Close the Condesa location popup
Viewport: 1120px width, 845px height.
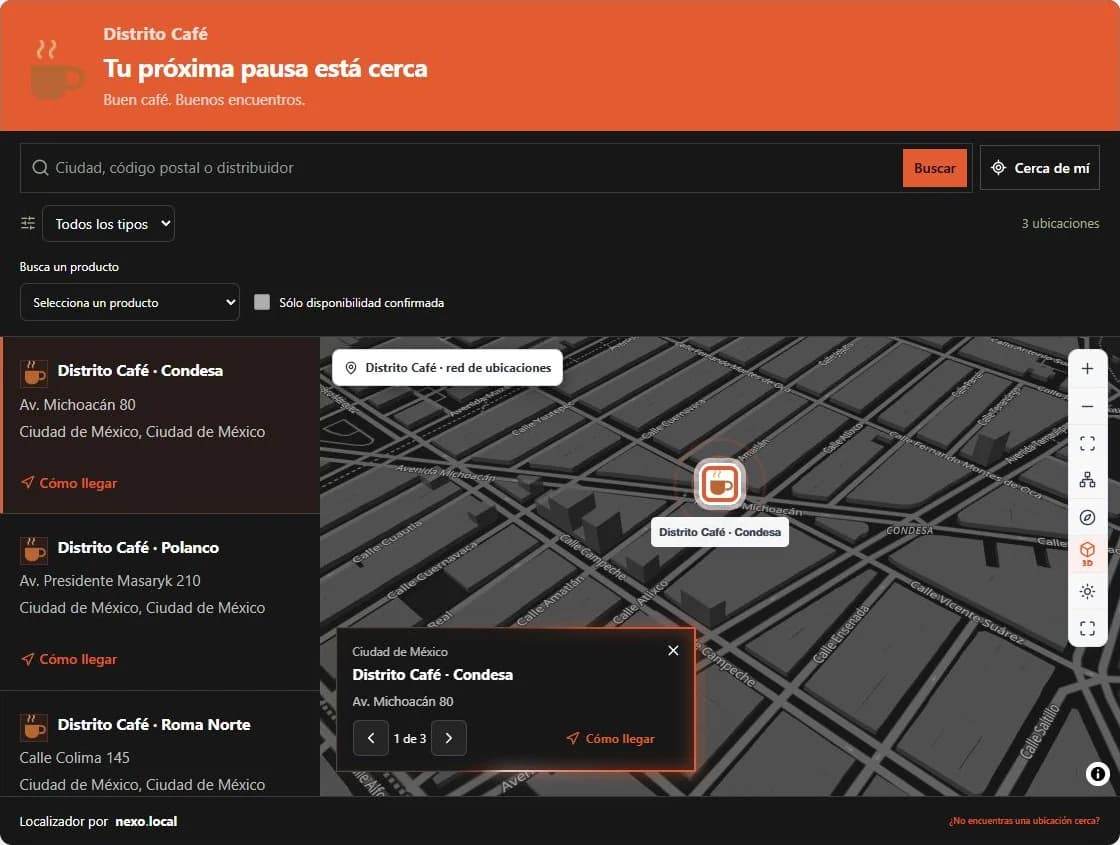pyautogui.click(x=673, y=650)
